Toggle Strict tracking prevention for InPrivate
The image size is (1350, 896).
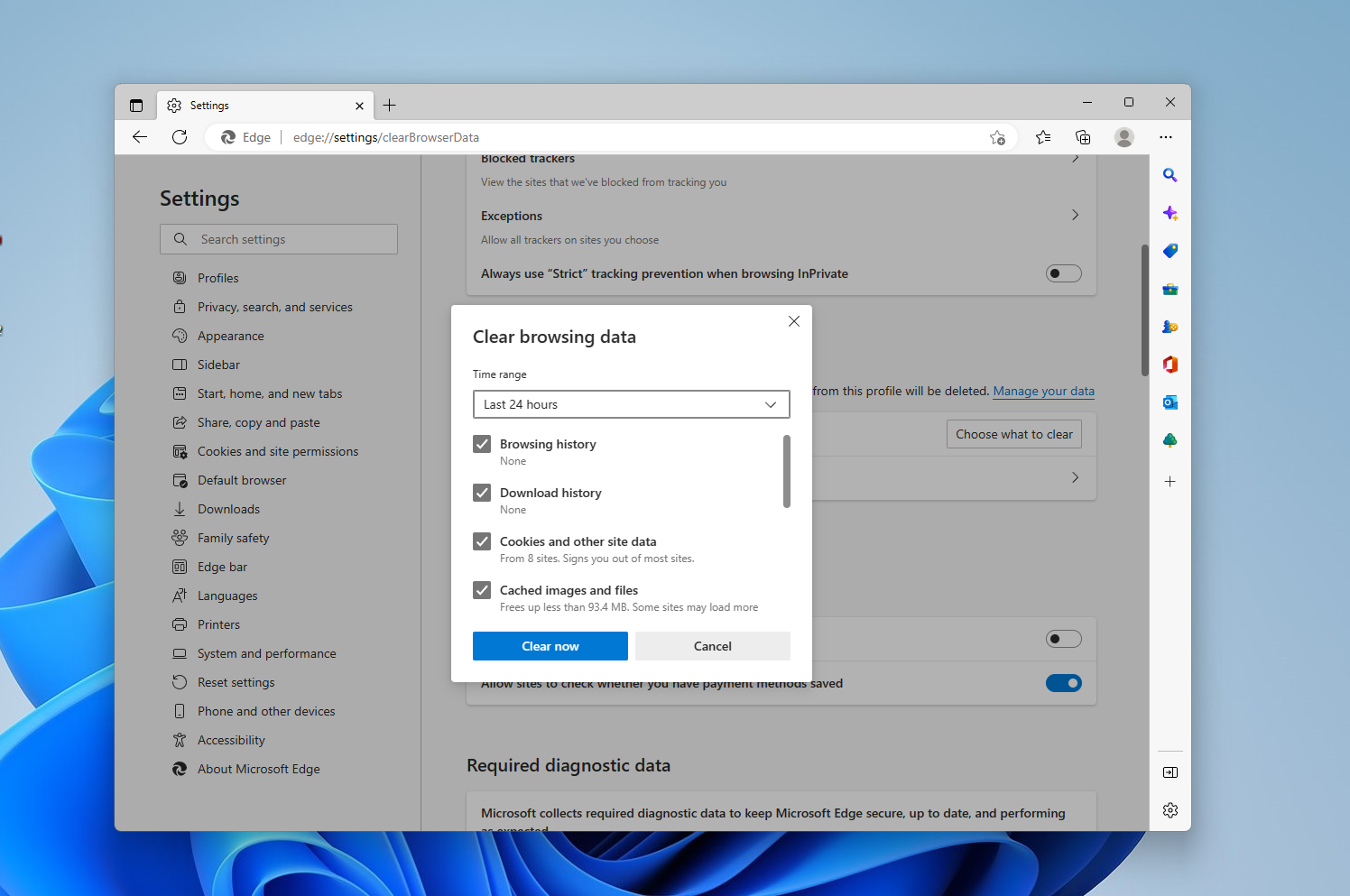tap(1063, 272)
